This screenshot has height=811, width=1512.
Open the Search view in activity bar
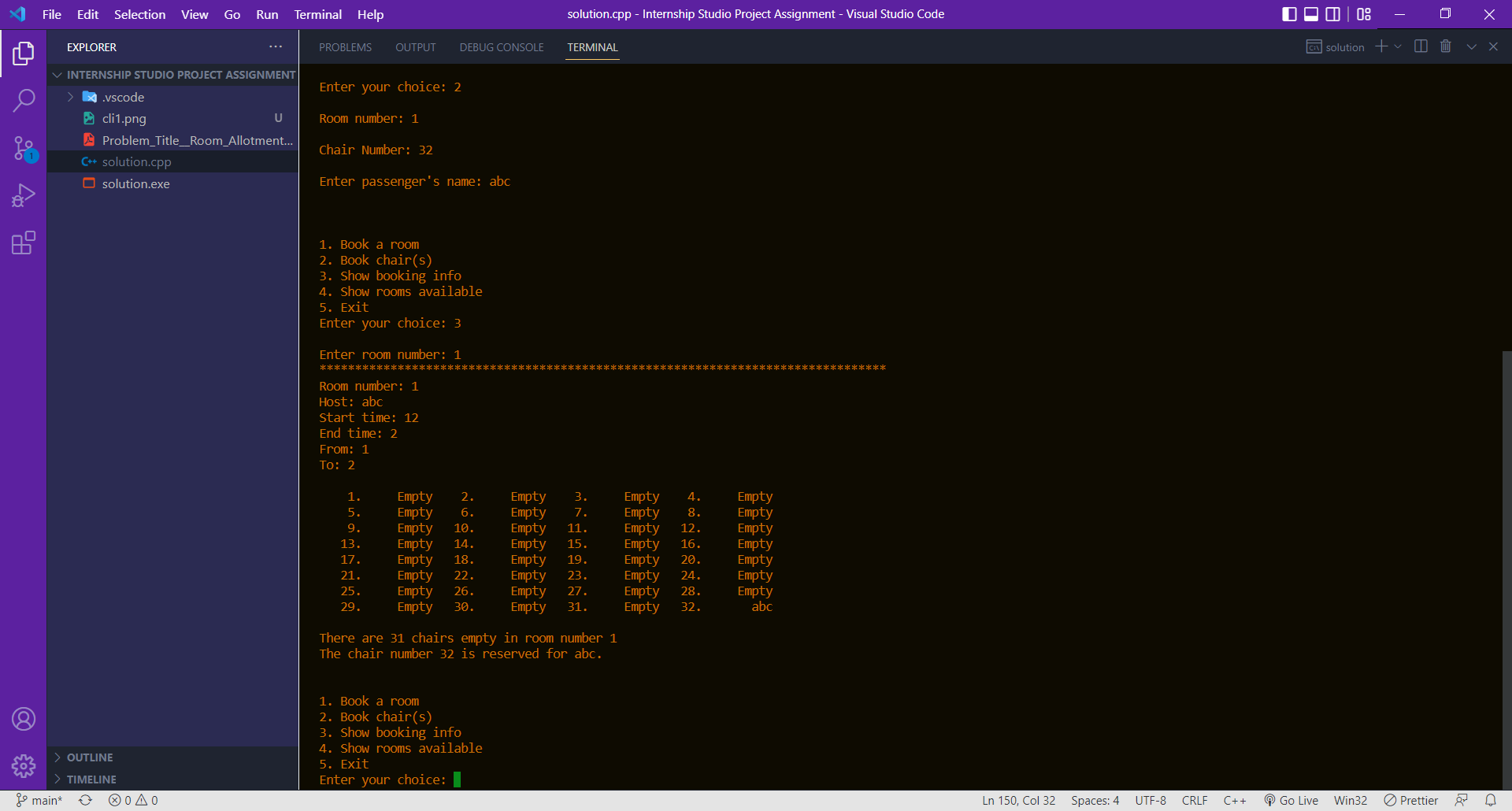click(x=24, y=101)
